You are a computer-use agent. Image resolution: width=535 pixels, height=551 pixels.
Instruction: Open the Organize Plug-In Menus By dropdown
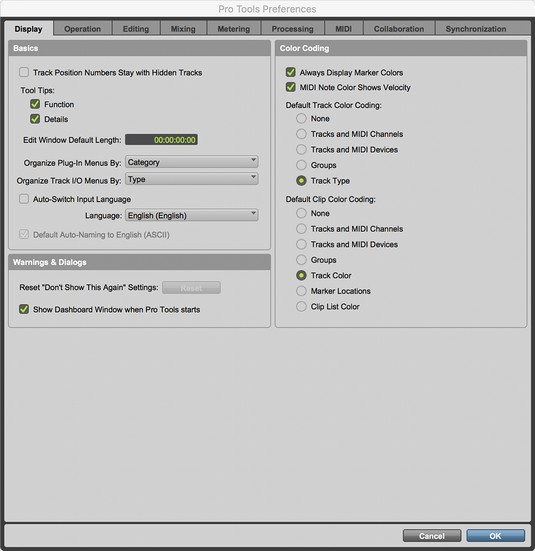[192, 162]
